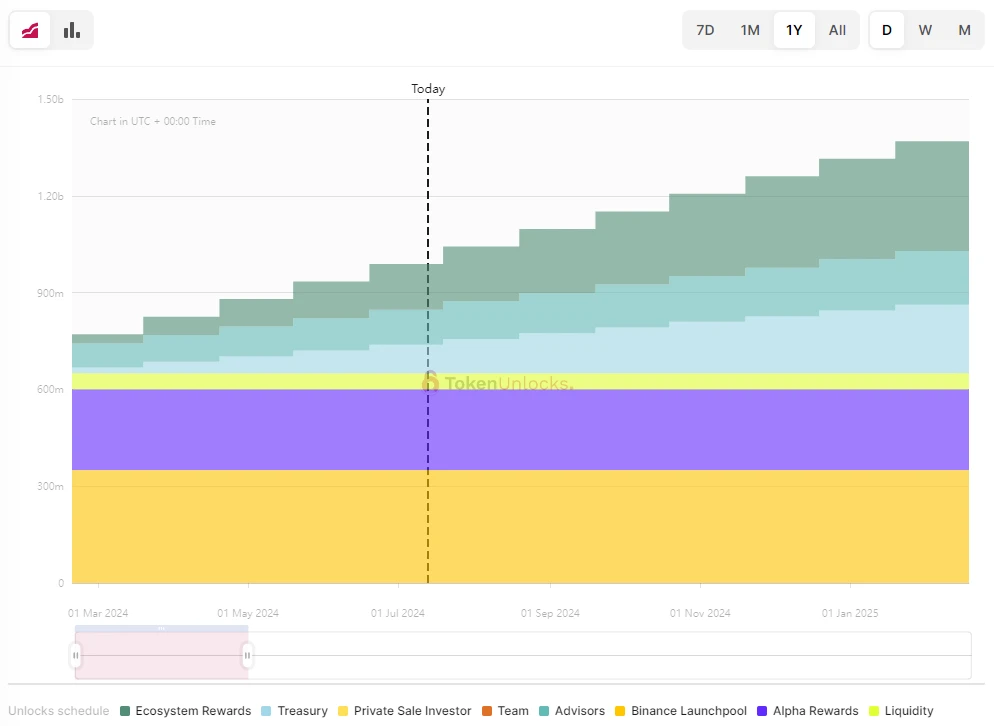This screenshot has height=726, width=994.
Task: Select the 1M time range
Action: coord(750,30)
